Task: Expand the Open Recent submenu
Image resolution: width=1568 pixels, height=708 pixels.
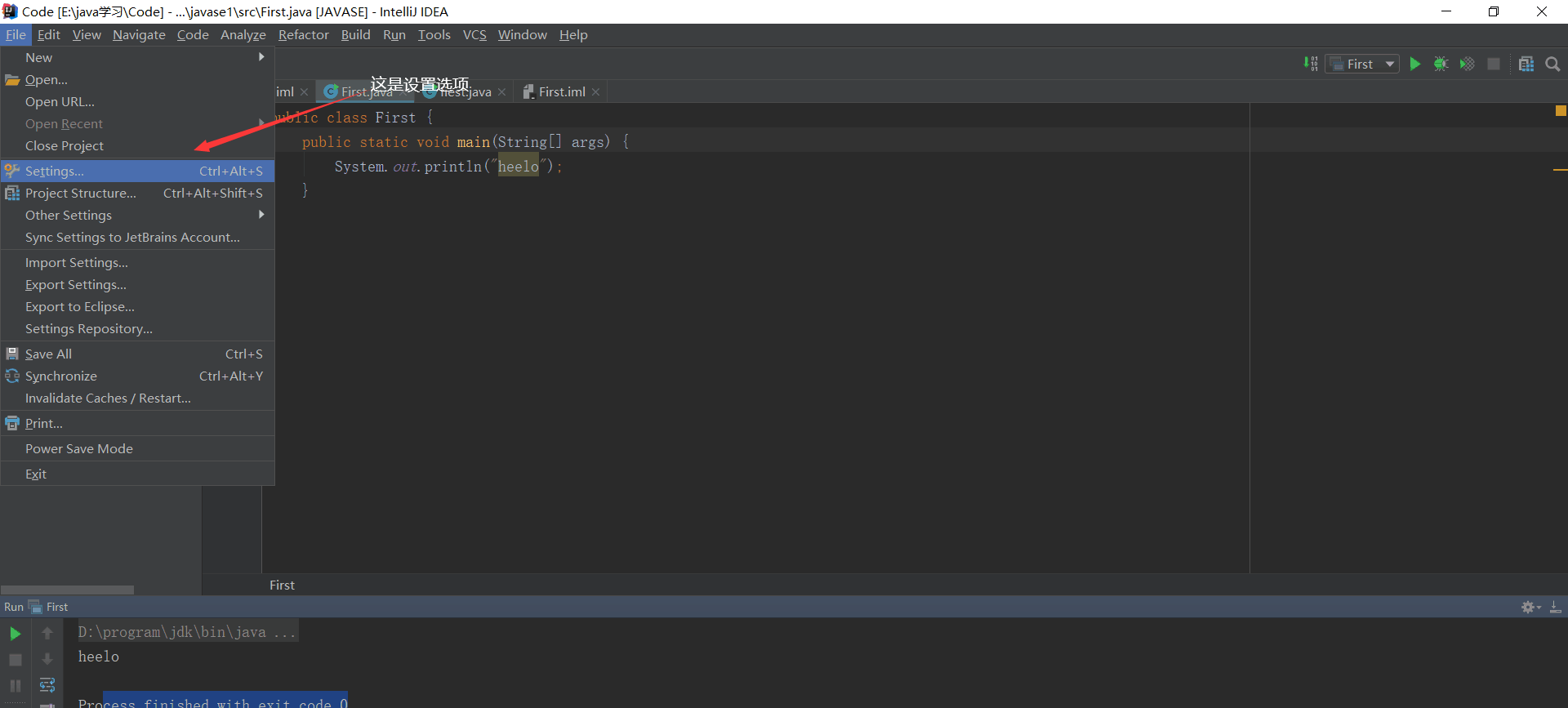Action: pyautogui.click(x=137, y=123)
